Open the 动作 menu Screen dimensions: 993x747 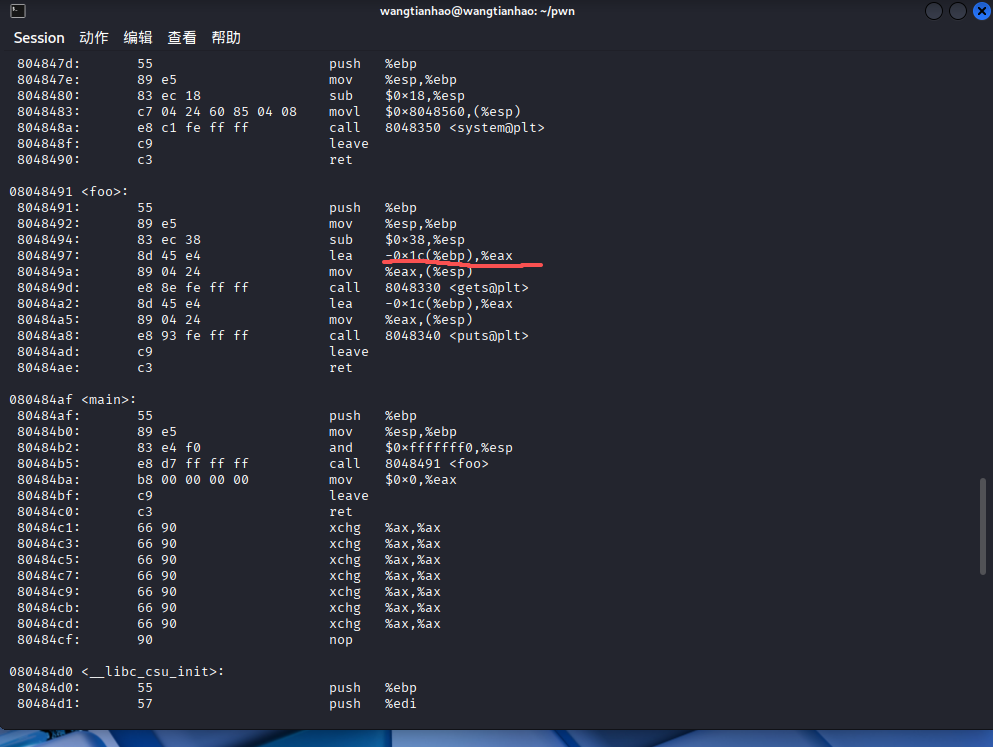94,38
